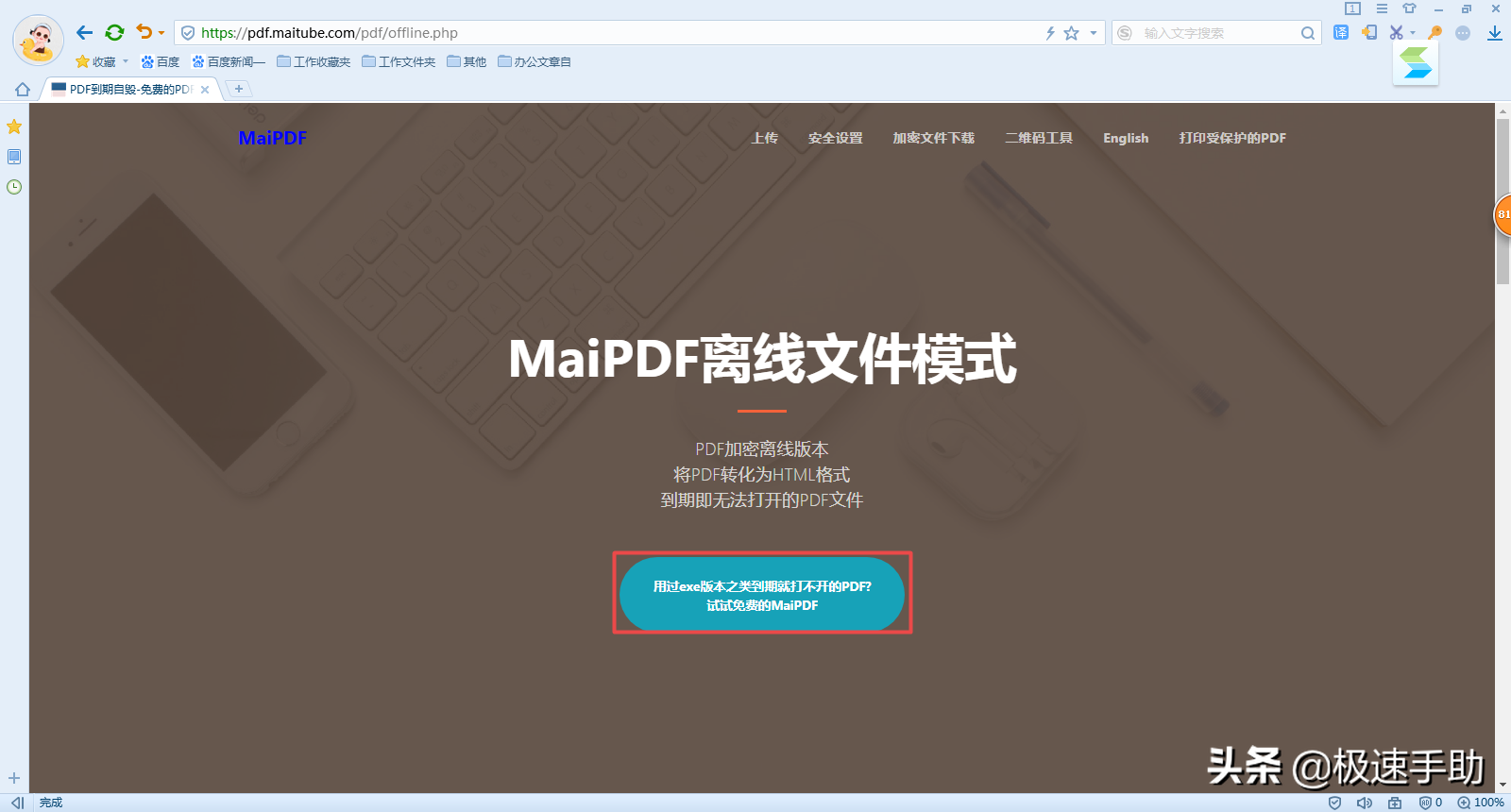
Task: Click the home icon left of tabs
Action: 23,90
